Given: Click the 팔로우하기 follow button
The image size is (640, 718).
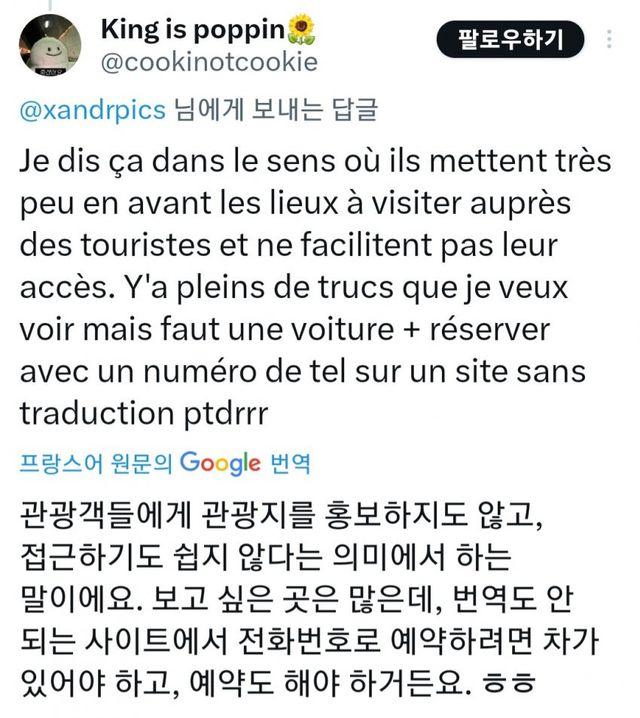Looking at the screenshot, I should tap(510, 39).
